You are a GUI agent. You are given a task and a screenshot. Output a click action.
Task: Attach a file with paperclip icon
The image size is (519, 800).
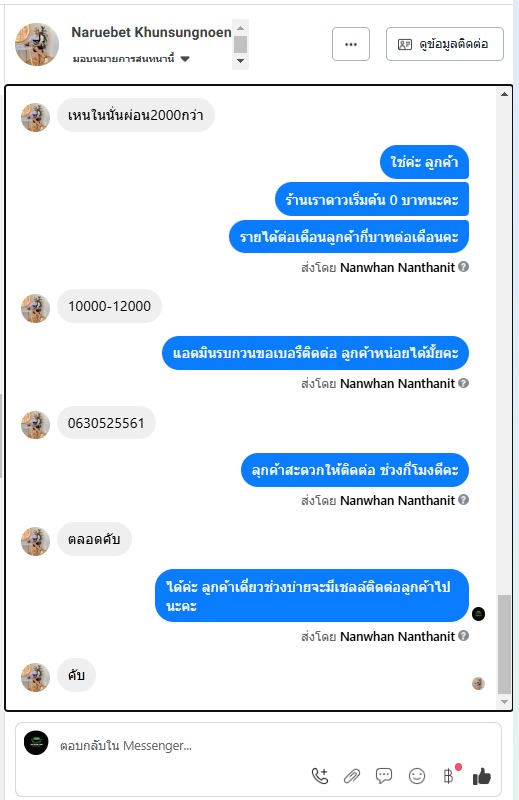click(352, 776)
